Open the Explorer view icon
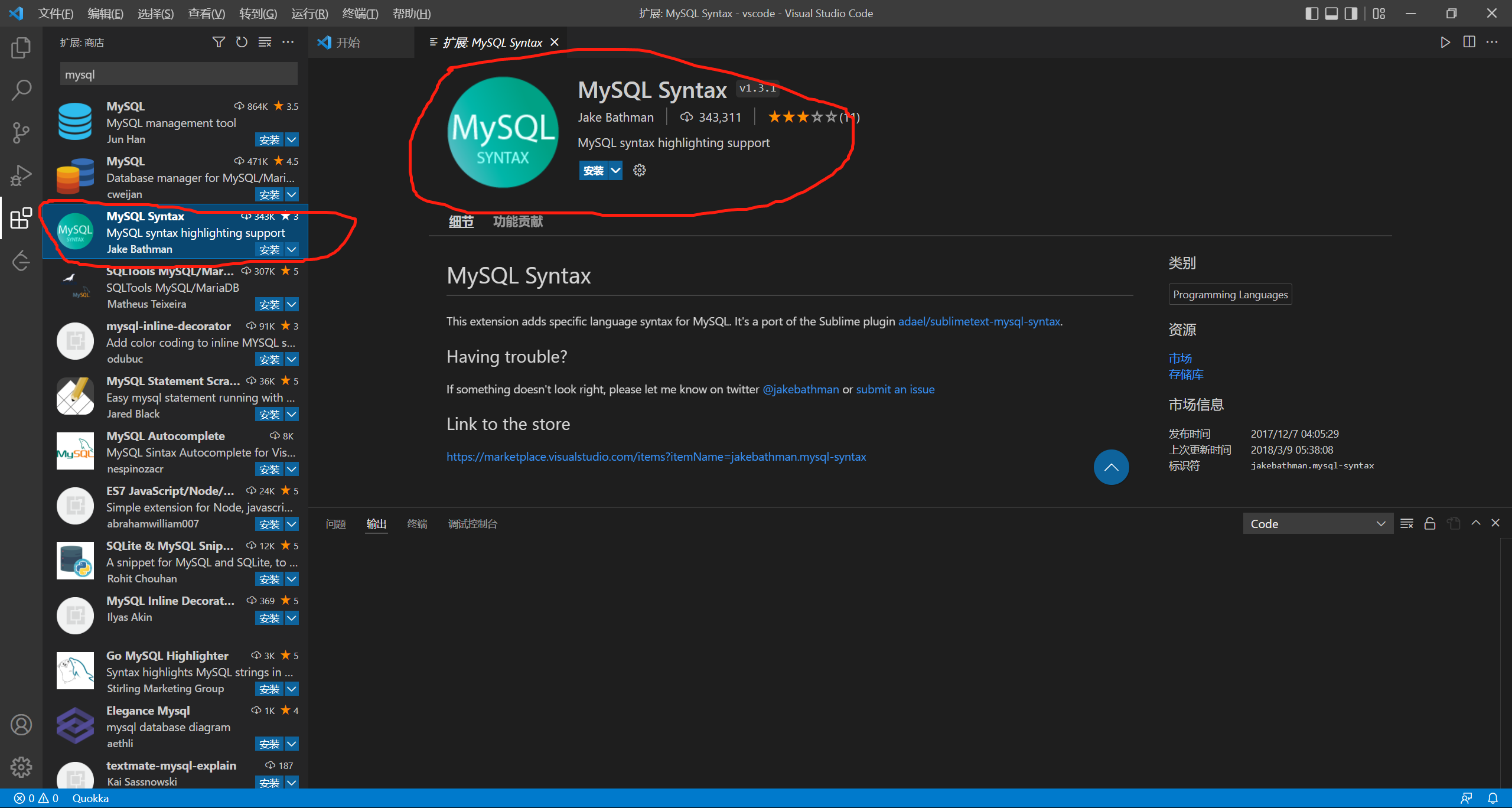 click(21, 48)
